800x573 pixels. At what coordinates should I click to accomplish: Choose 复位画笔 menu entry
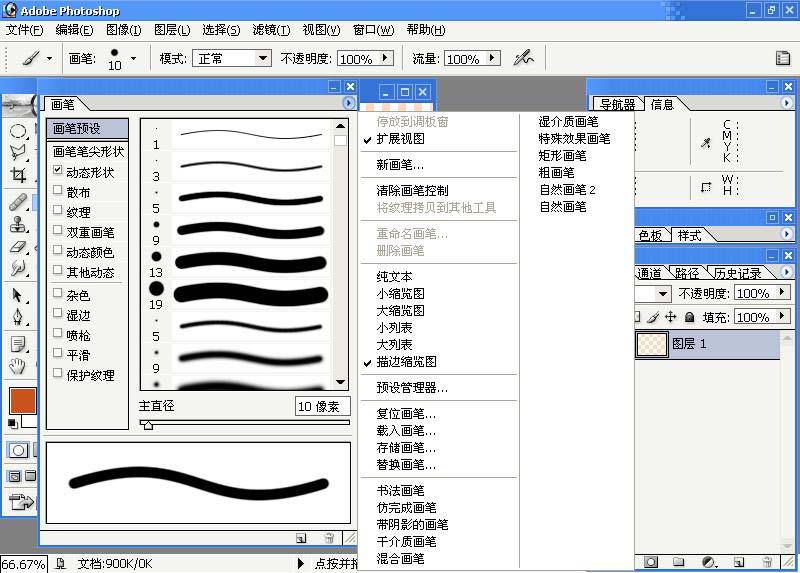(x=406, y=414)
